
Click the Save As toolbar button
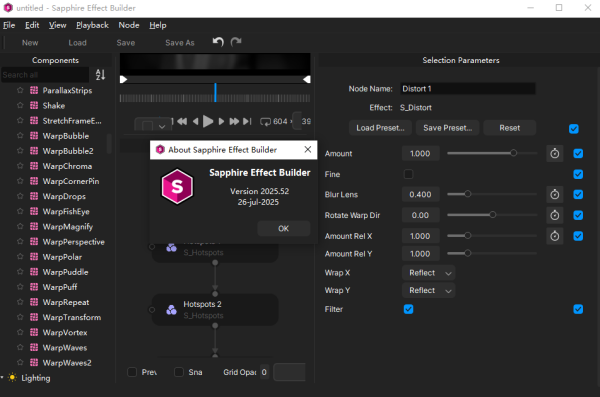pos(180,43)
